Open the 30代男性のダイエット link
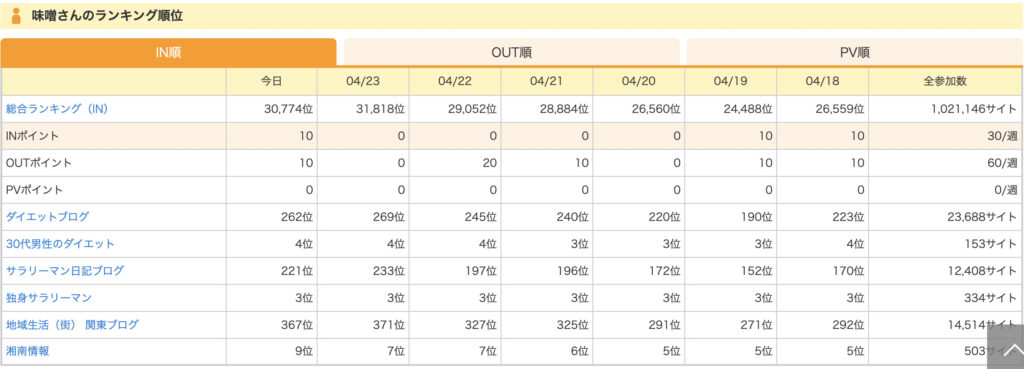Viewport: 1024px width, 369px height. tap(60, 244)
